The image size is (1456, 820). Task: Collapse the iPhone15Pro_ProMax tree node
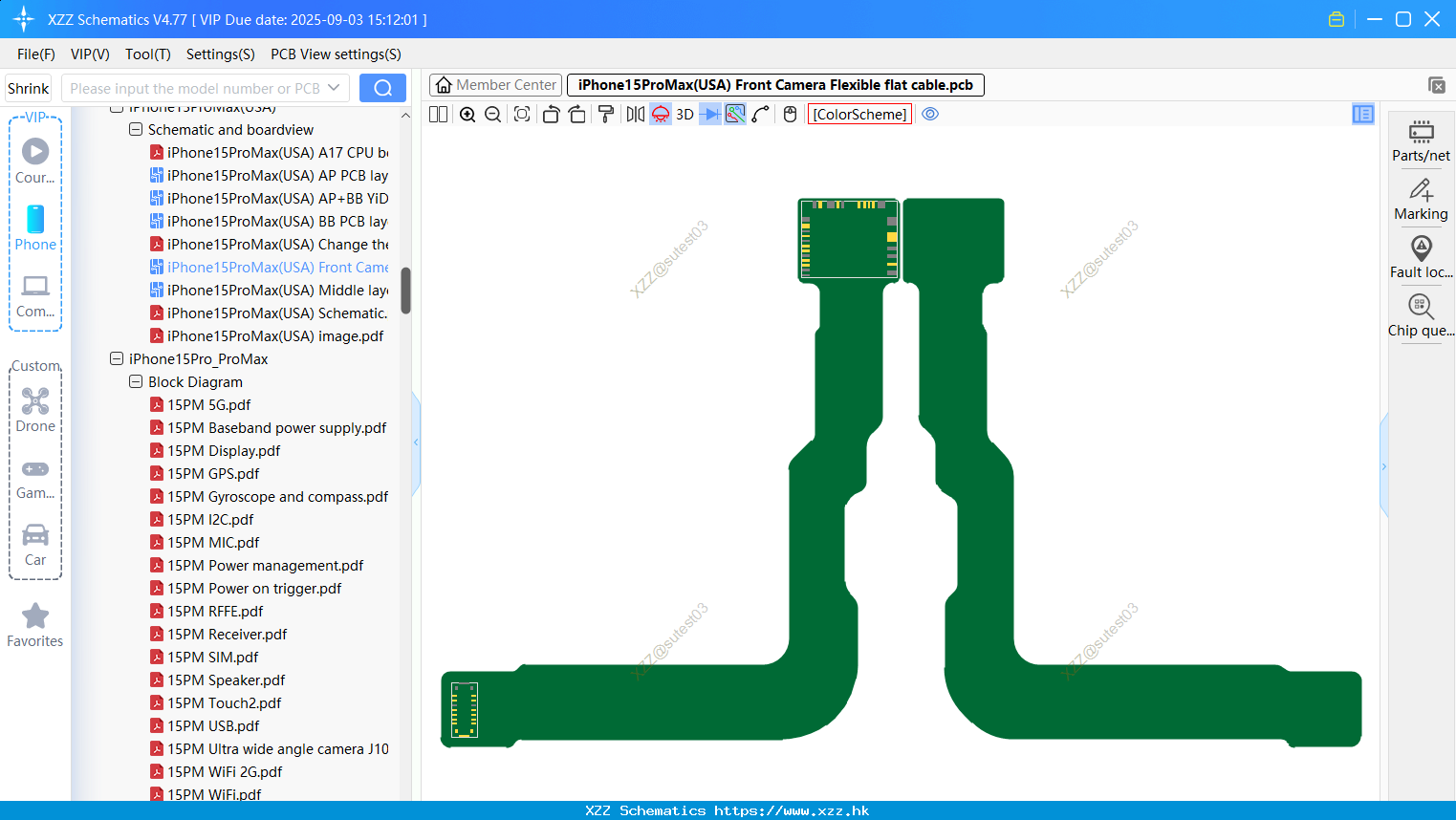pyautogui.click(x=117, y=358)
